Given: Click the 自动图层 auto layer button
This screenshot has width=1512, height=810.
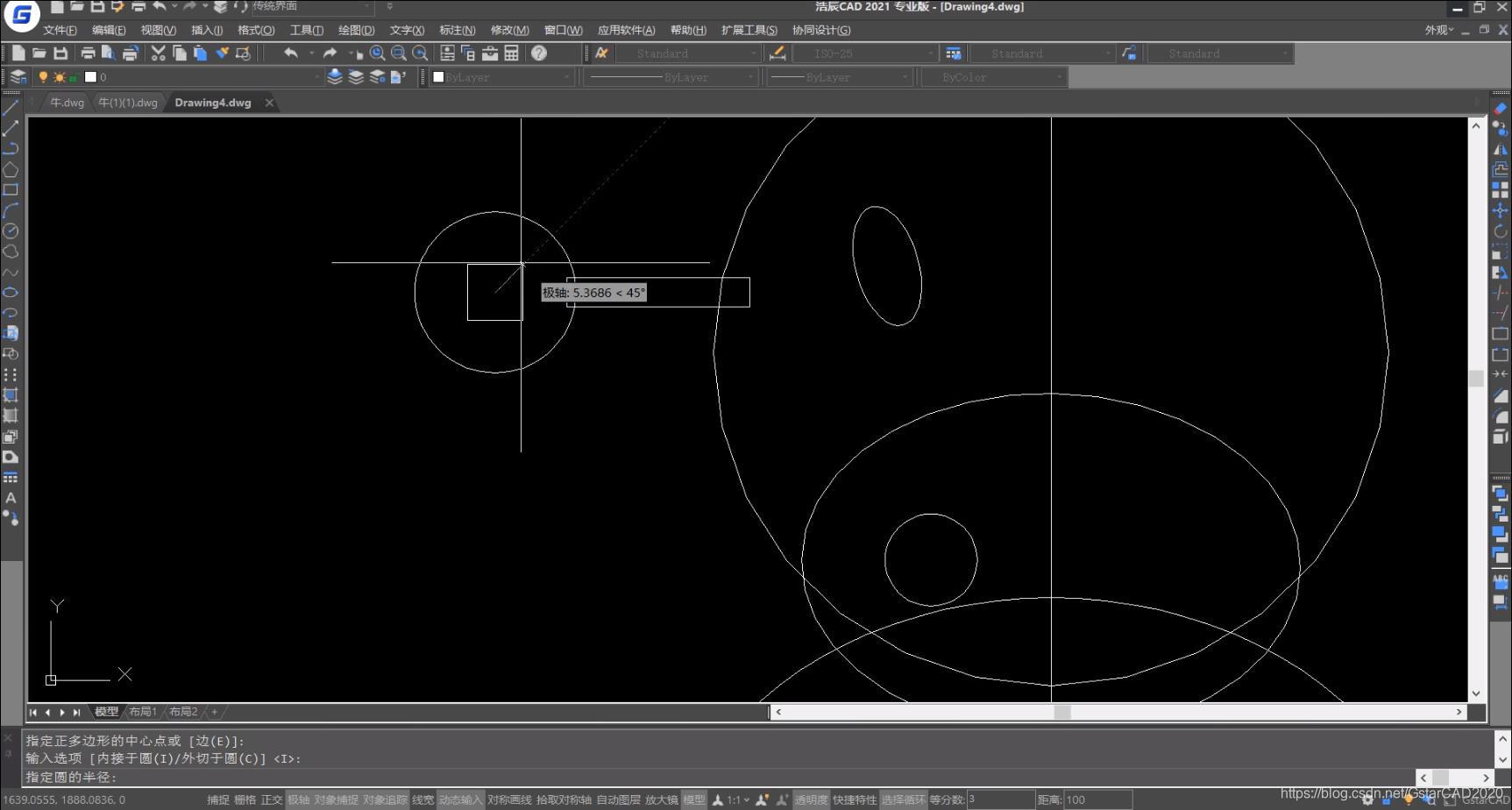Looking at the screenshot, I should [x=619, y=799].
